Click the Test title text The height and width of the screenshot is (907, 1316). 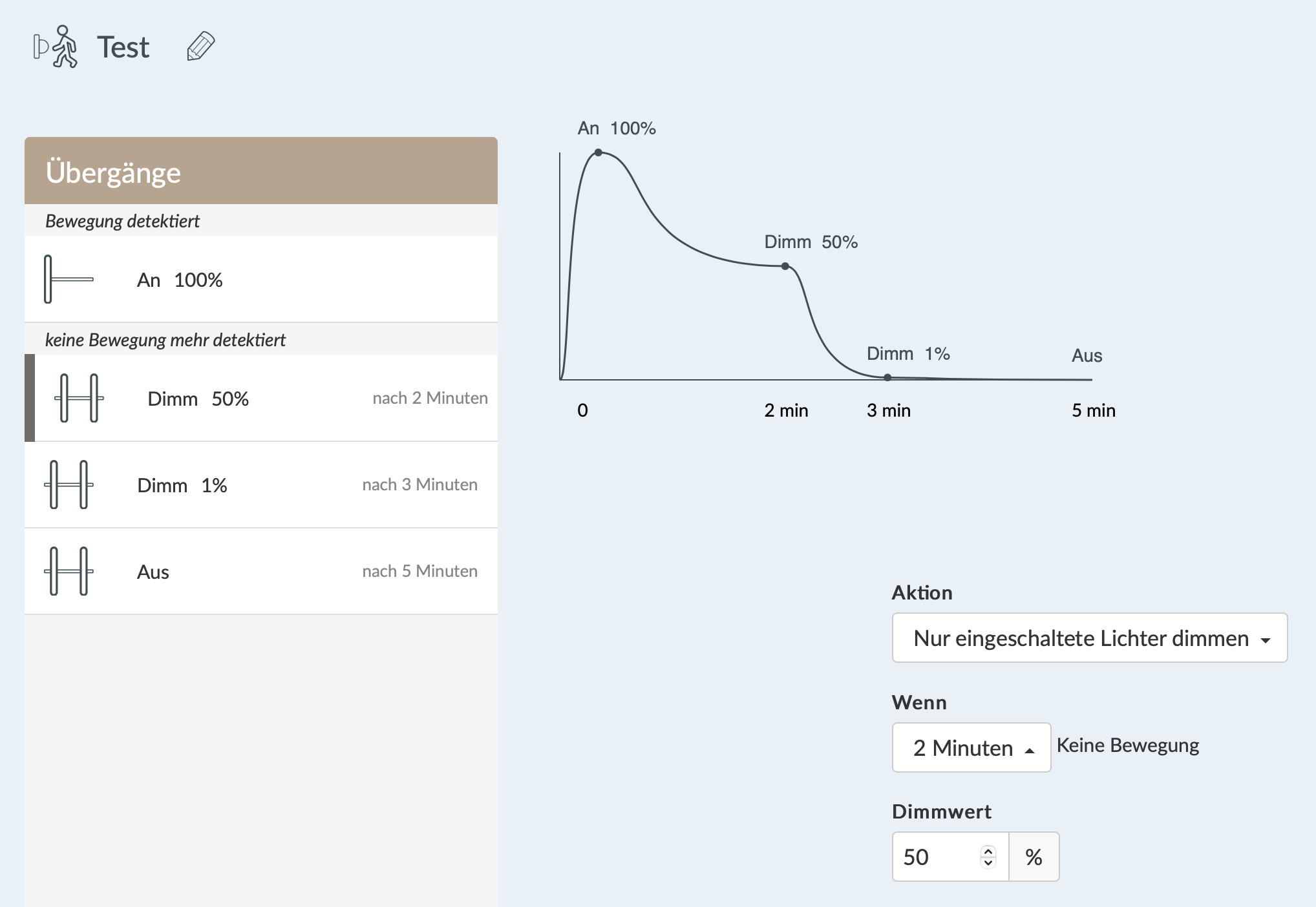click(123, 47)
